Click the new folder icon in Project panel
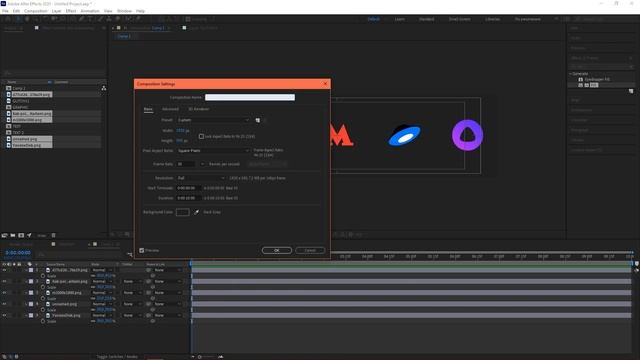The image size is (640, 360). [13, 236]
